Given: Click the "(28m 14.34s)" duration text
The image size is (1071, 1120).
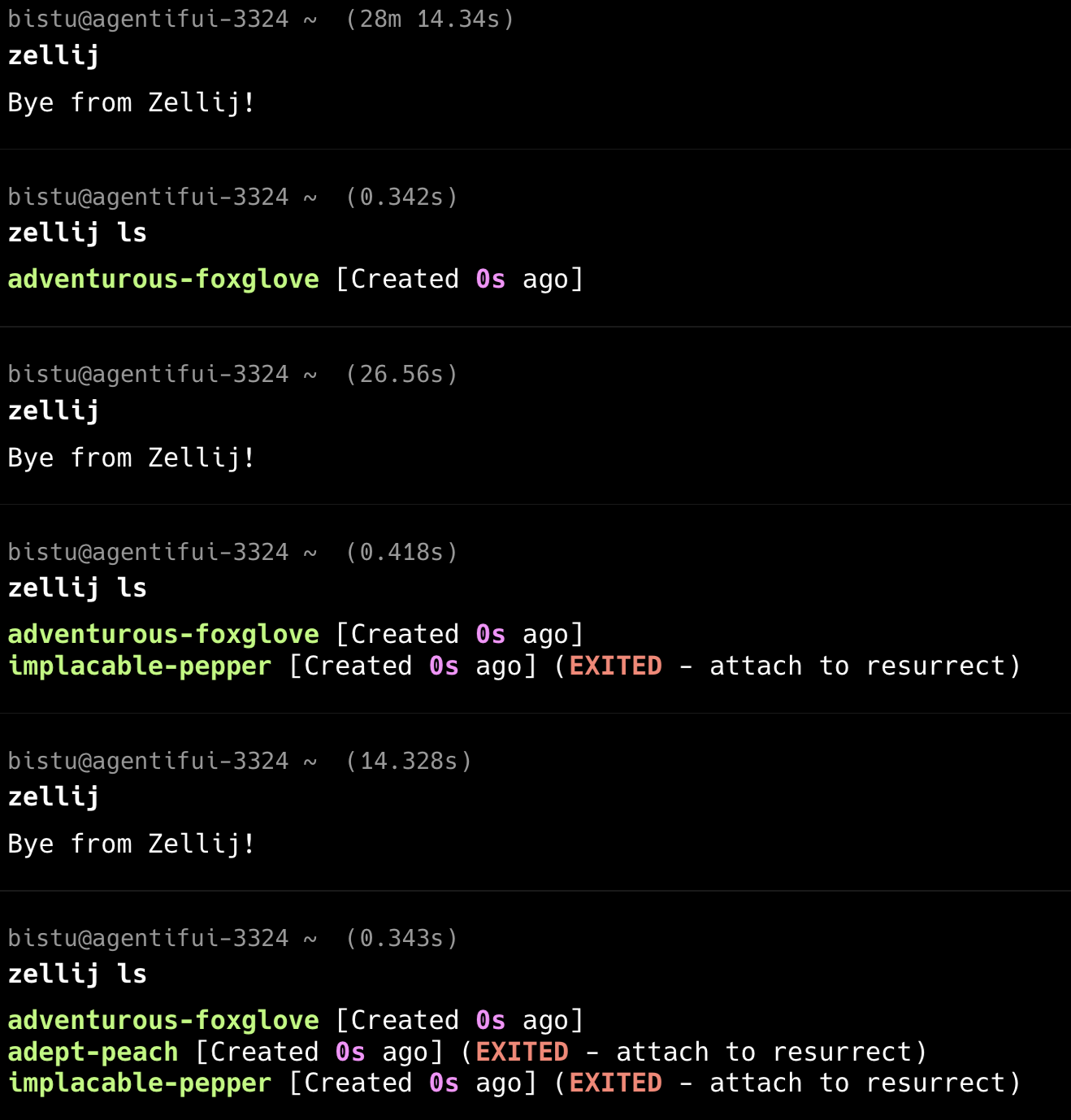Looking at the screenshot, I should pyautogui.click(x=430, y=19).
